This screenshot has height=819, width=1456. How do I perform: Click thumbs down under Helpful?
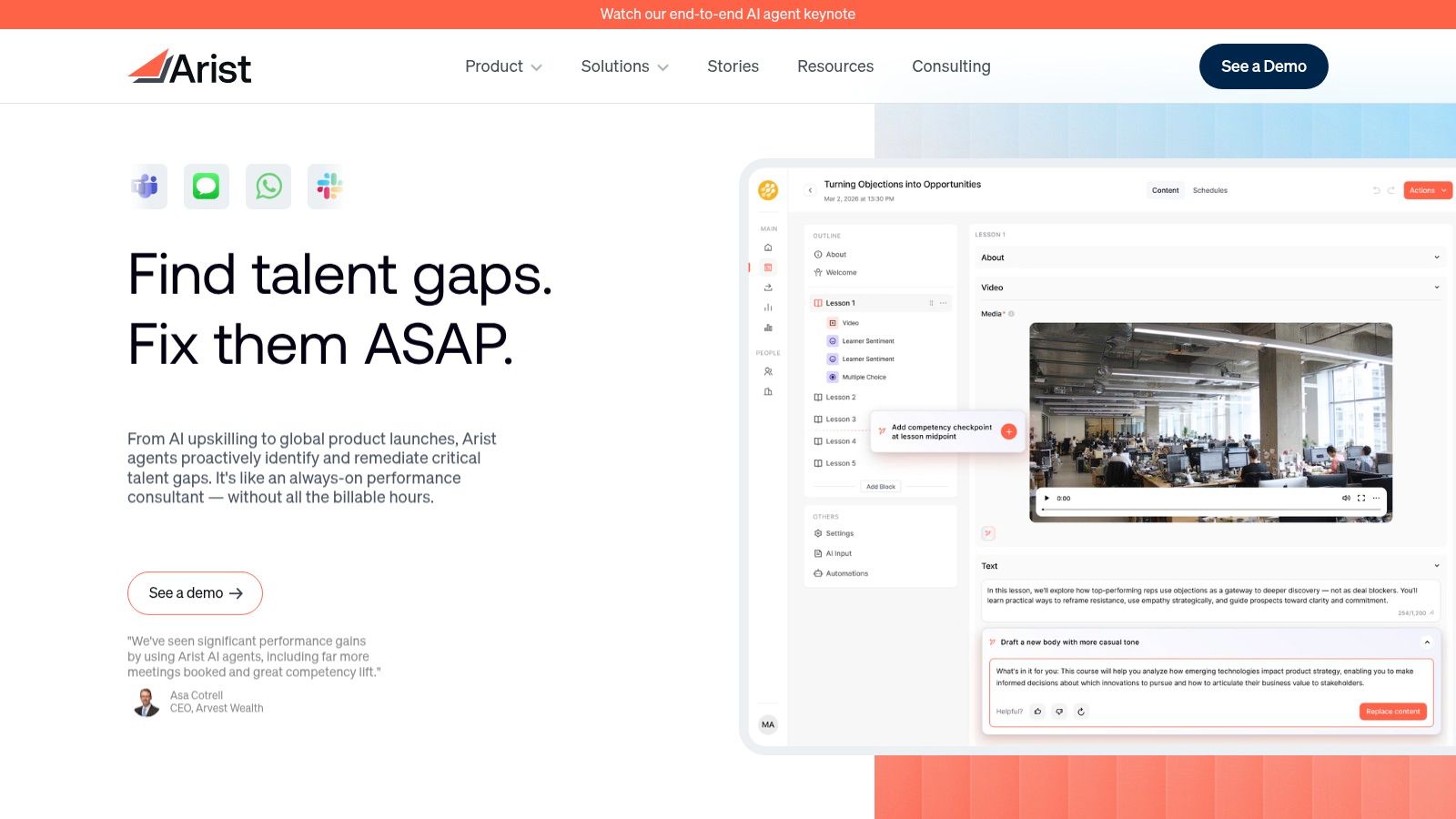tap(1059, 712)
